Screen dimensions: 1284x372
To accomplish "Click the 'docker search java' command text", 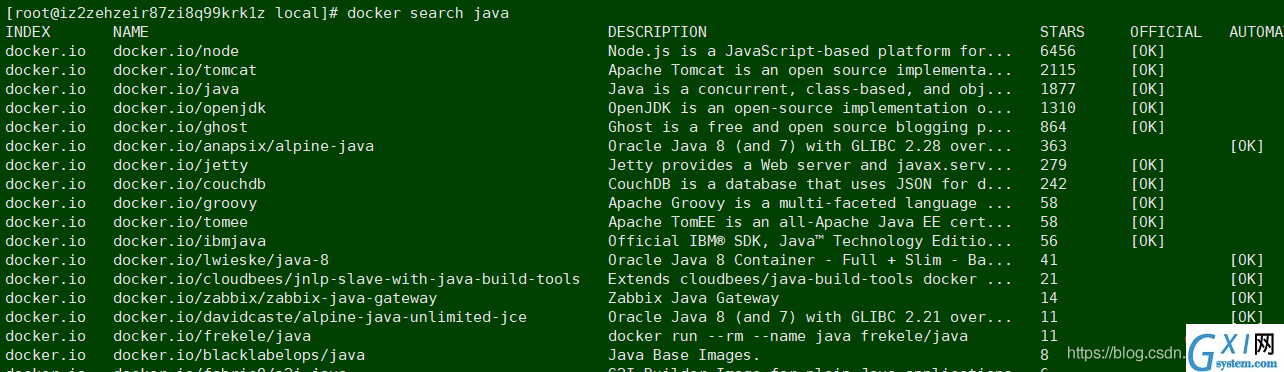I will click(428, 13).
